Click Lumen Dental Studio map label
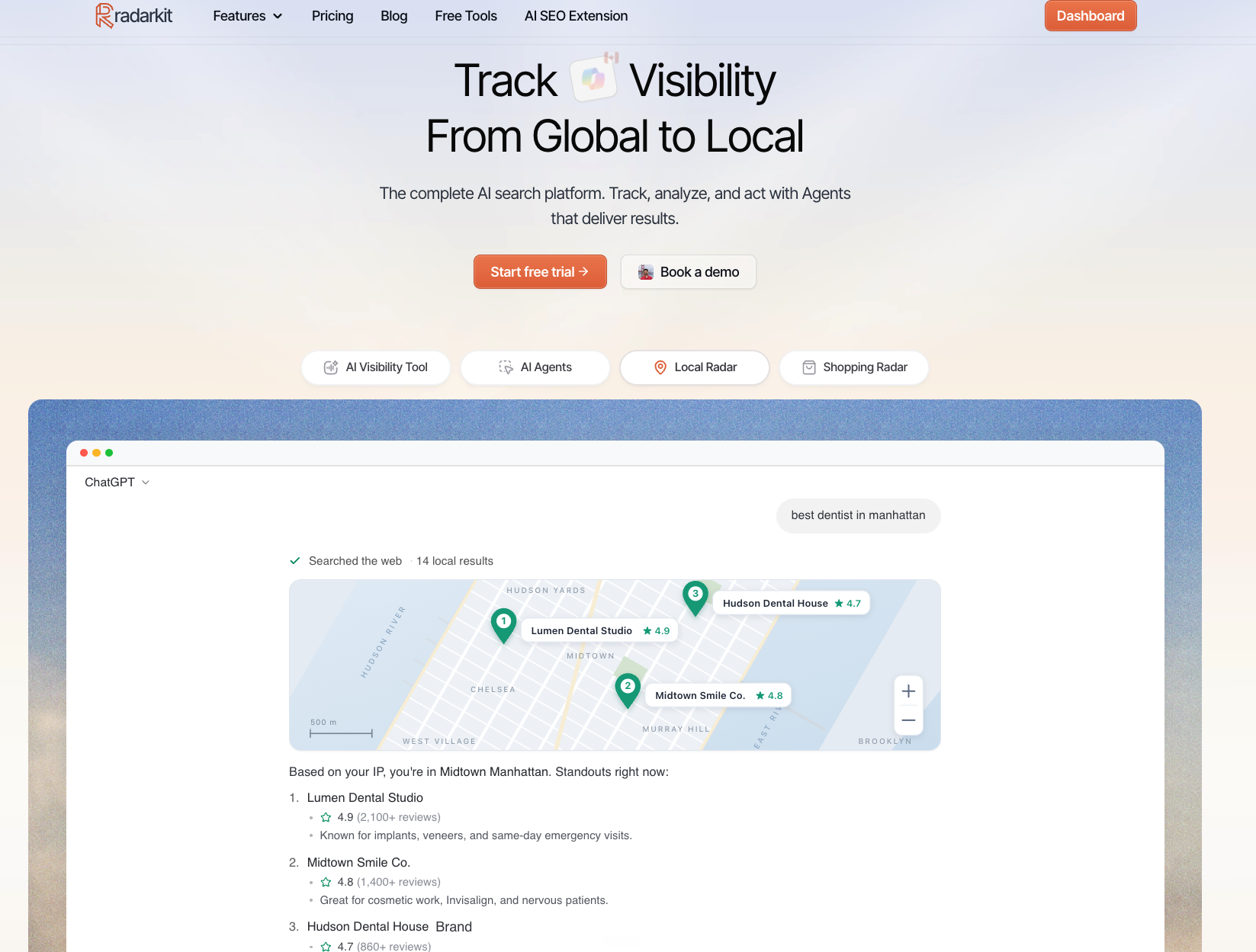Image resolution: width=1256 pixels, height=952 pixels. (600, 631)
